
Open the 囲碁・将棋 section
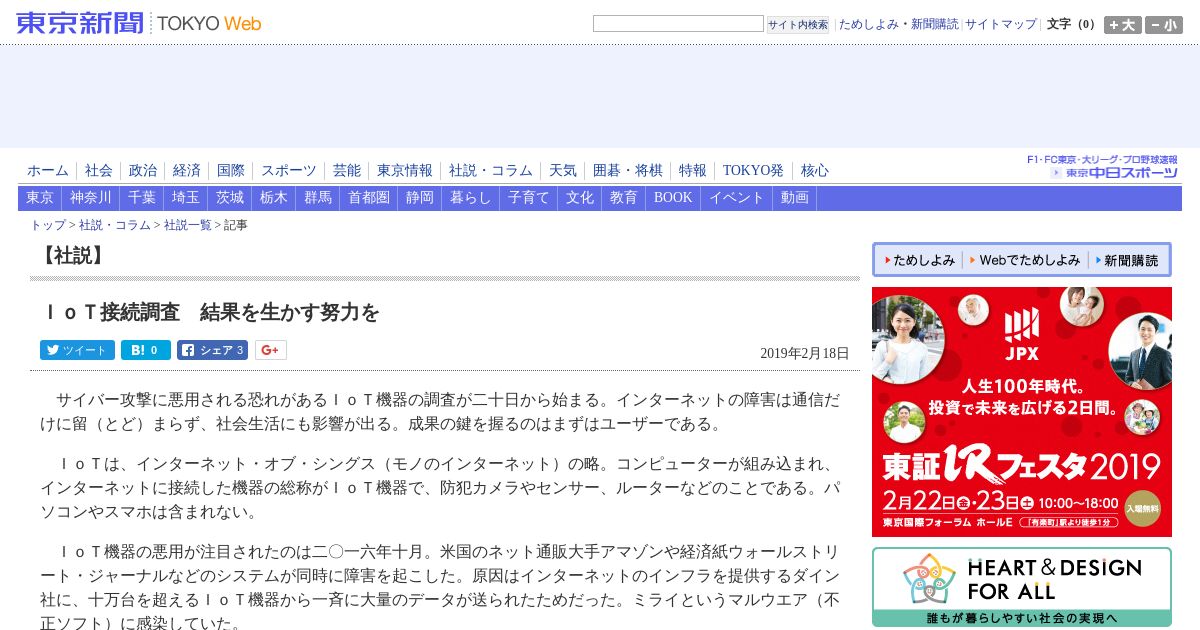click(x=628, y=171)
